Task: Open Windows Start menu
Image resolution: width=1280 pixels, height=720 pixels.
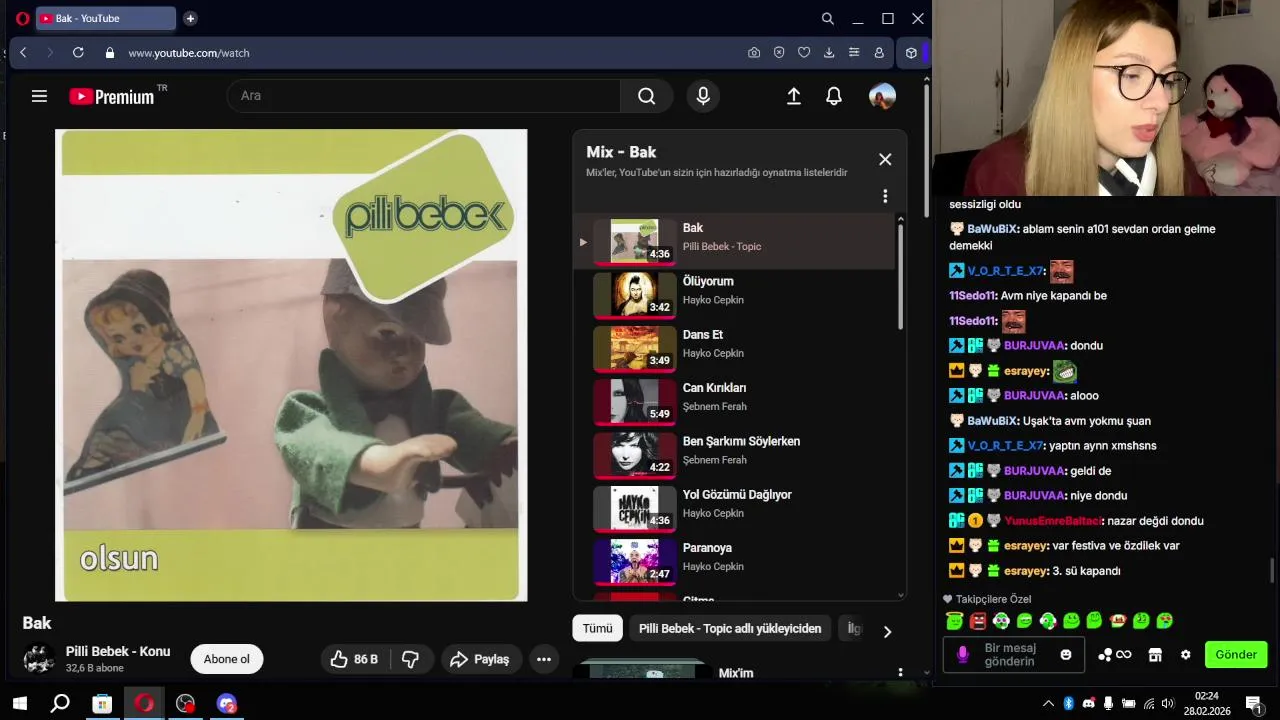Action: 19,704
